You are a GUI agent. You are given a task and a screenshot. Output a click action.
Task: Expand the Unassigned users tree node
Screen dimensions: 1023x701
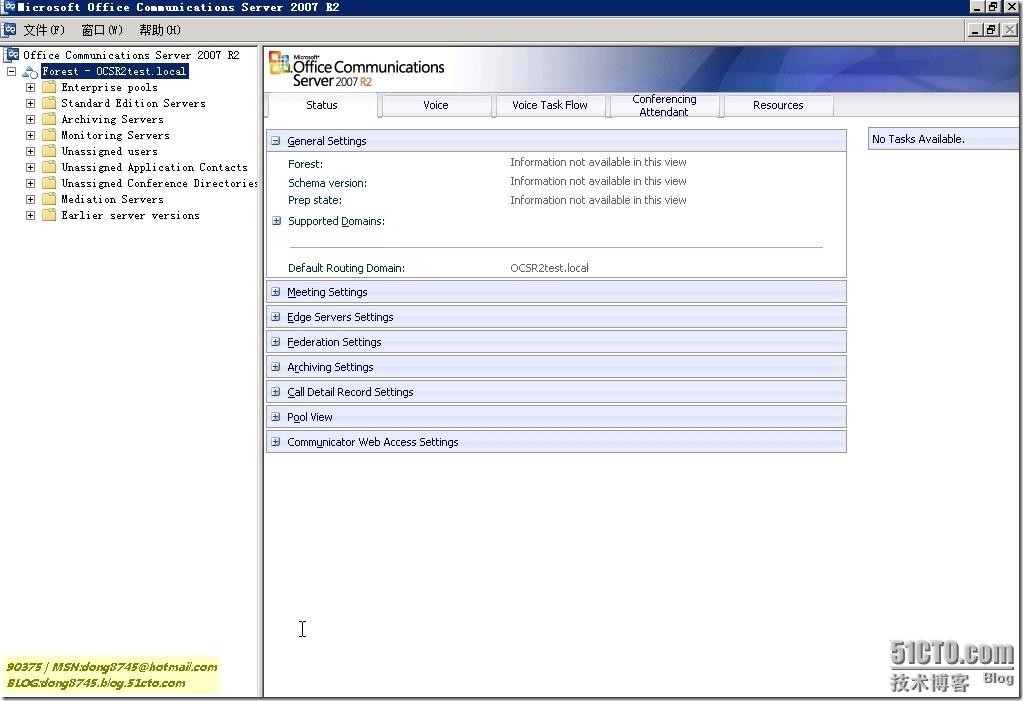coord(30,151)
